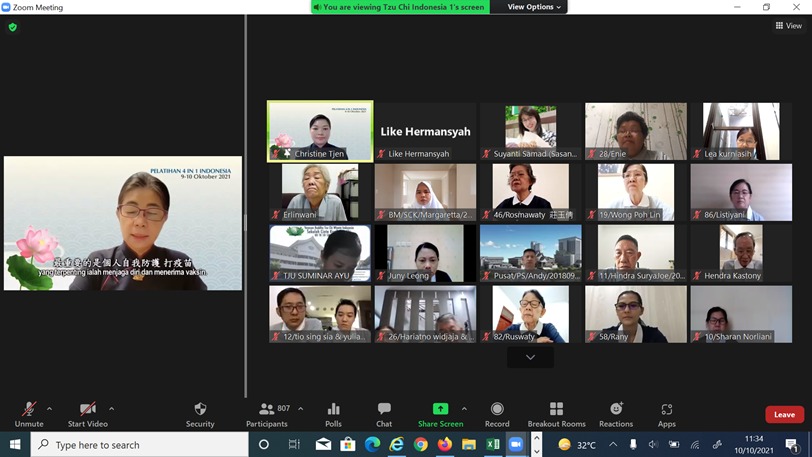Open the Polls panel
This screenshot has width=812, height=457.
coord(334,415)
